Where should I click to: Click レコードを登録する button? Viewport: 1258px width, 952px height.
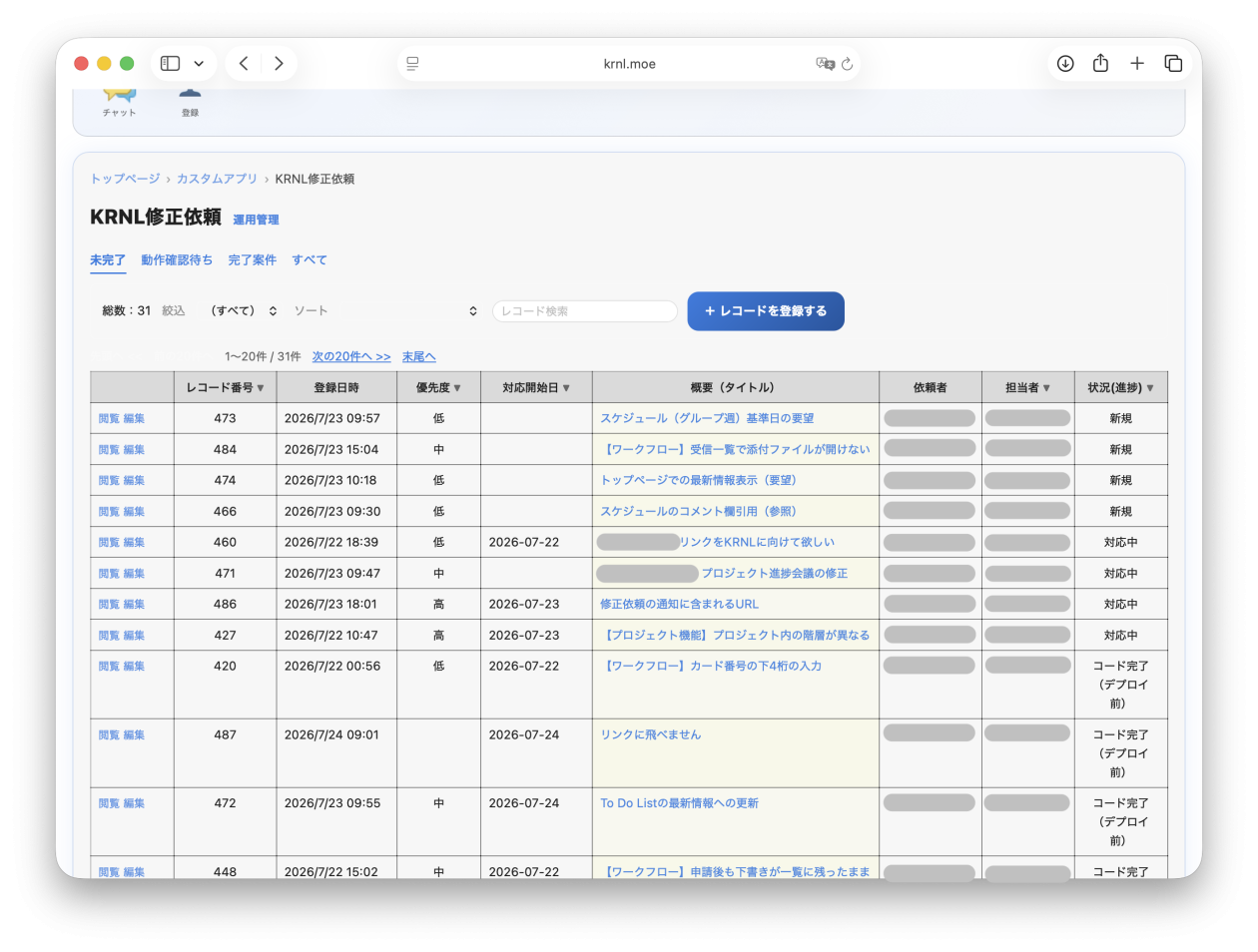point(766,311)
